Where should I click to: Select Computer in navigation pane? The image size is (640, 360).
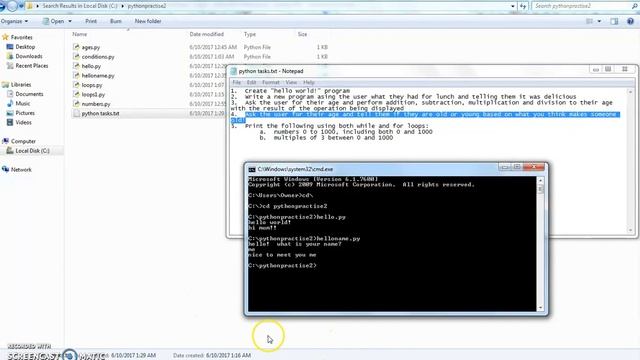pos(23,141)
